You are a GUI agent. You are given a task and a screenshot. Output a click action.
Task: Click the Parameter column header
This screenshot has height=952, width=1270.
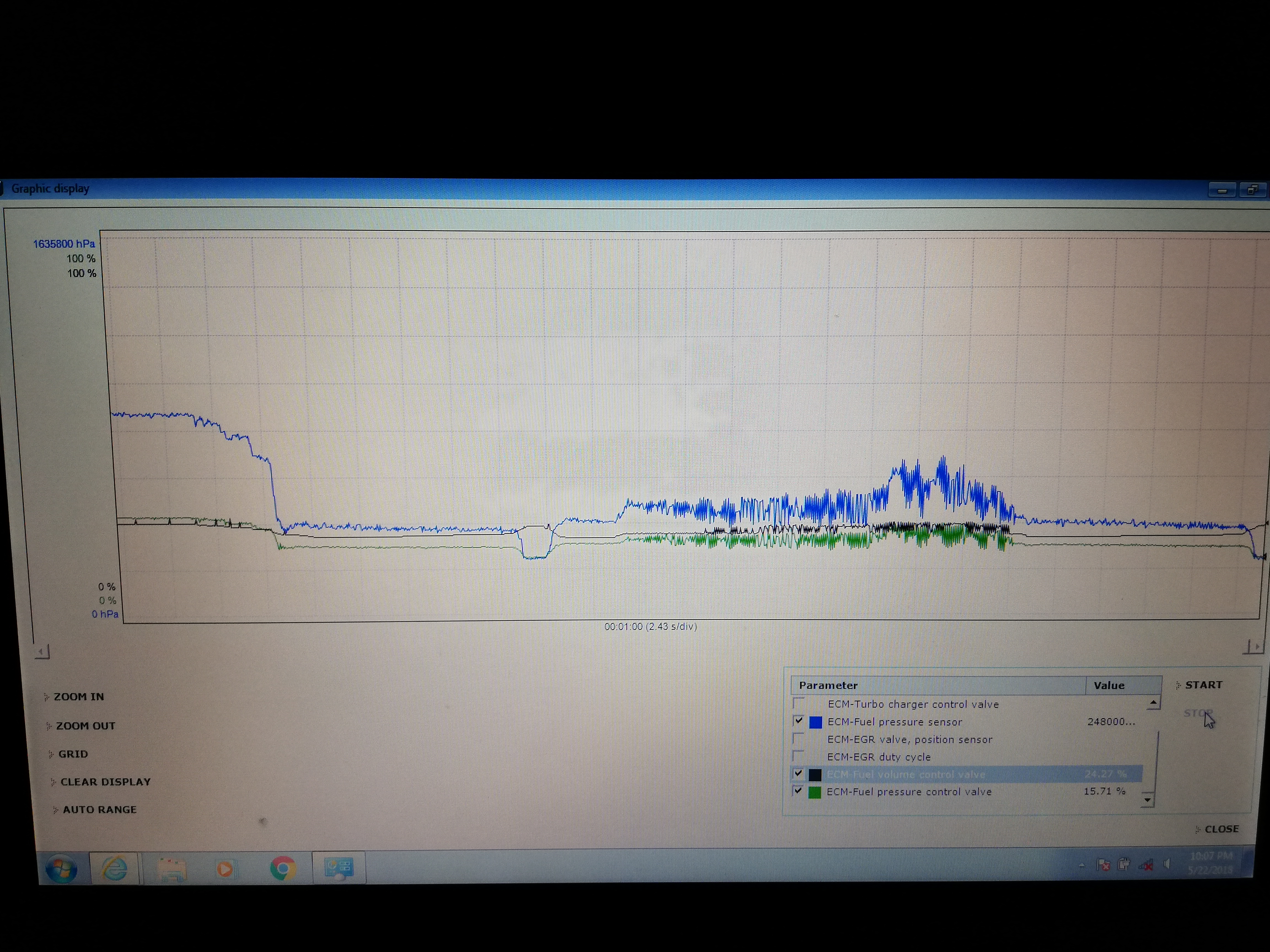coord(938,685)
